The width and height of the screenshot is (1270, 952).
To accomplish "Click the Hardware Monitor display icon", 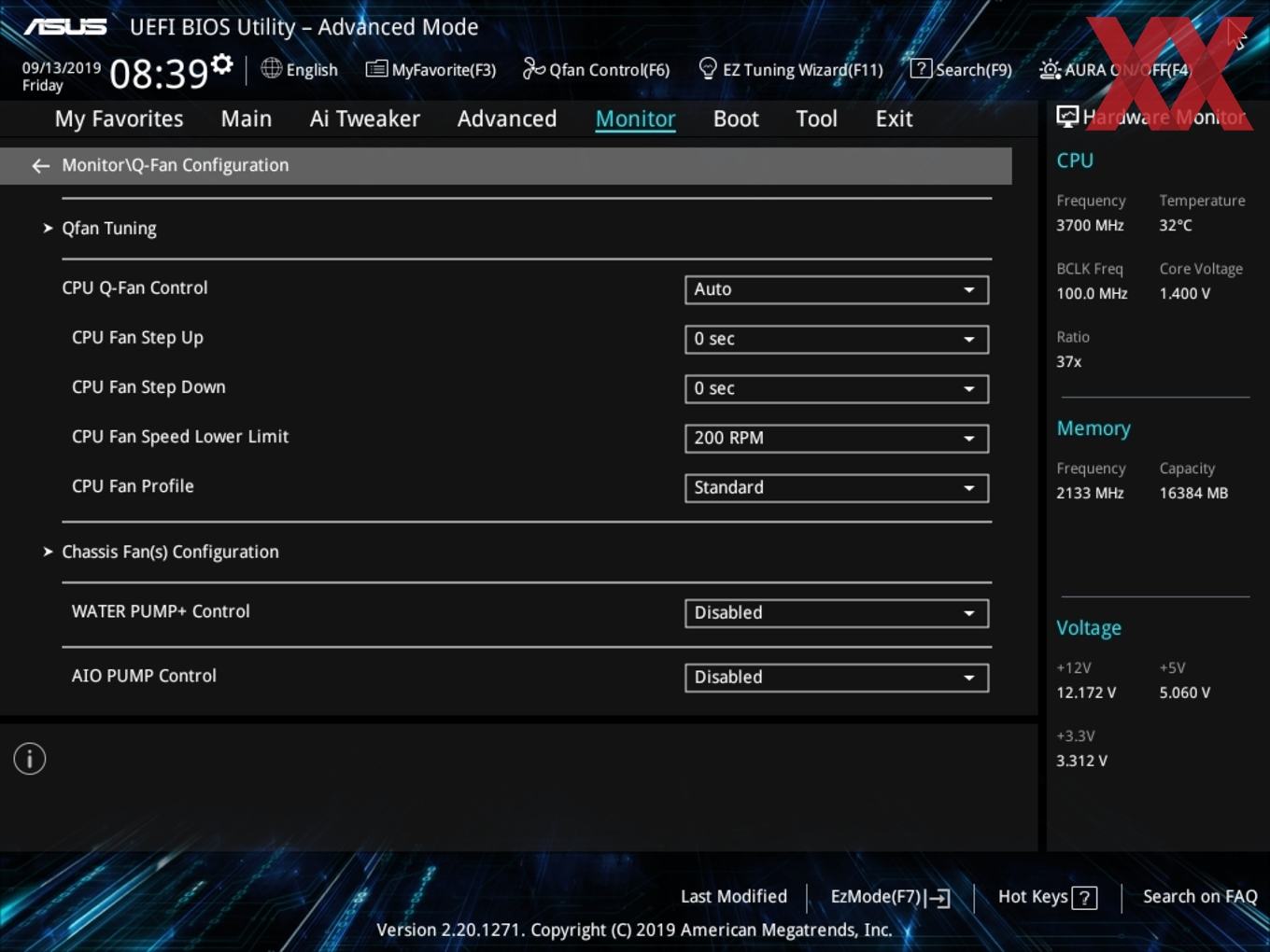I will [1067, 117].
